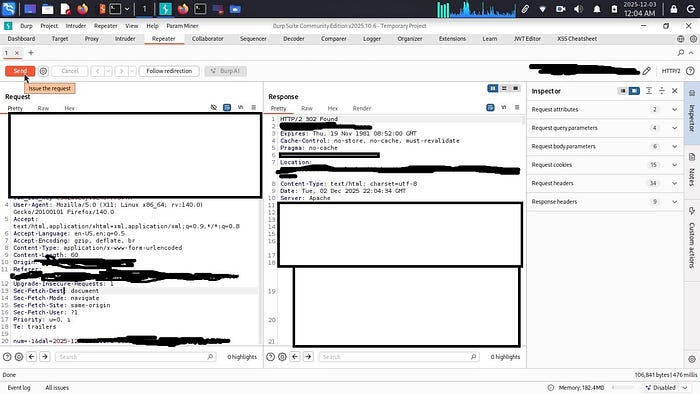This screenshot has height=394, width=700.
Task: Click the HTTP/2 protocol label
Action: (x=671, y=71)
